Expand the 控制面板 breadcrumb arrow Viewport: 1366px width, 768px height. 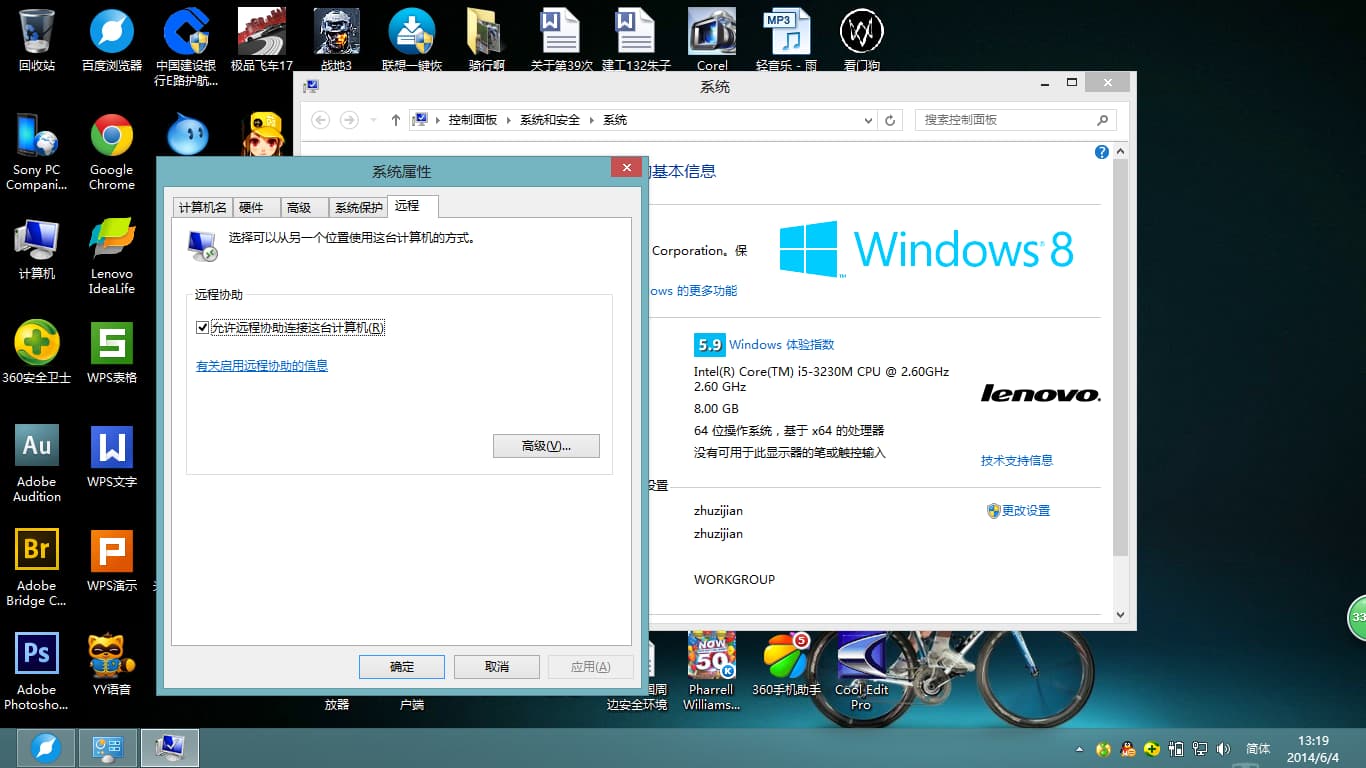tap(508, 120)
